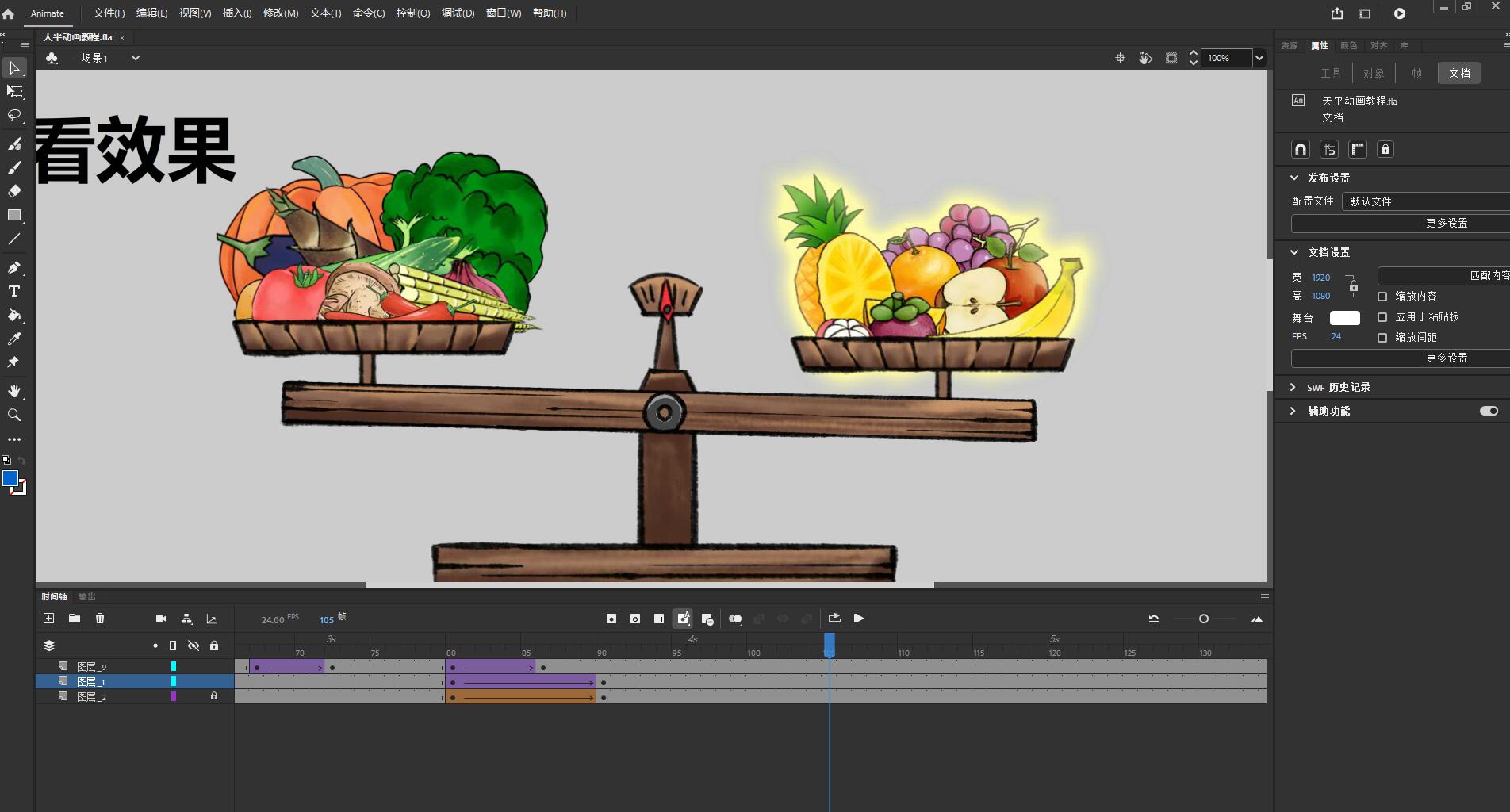This screenshot has width=1510, height=812.
Task: Open the share/publish icon at top
Action: [x=1337, y=13]
